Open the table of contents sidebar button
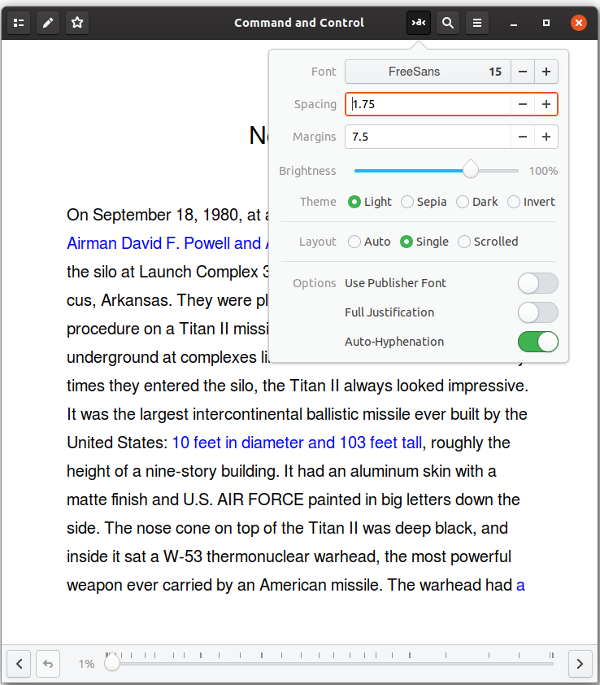 pyautogui.click(x=19, y=22)
